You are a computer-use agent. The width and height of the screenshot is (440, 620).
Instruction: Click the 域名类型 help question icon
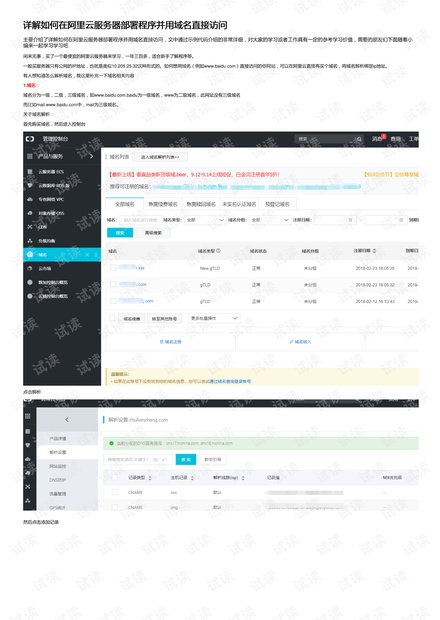218,251
